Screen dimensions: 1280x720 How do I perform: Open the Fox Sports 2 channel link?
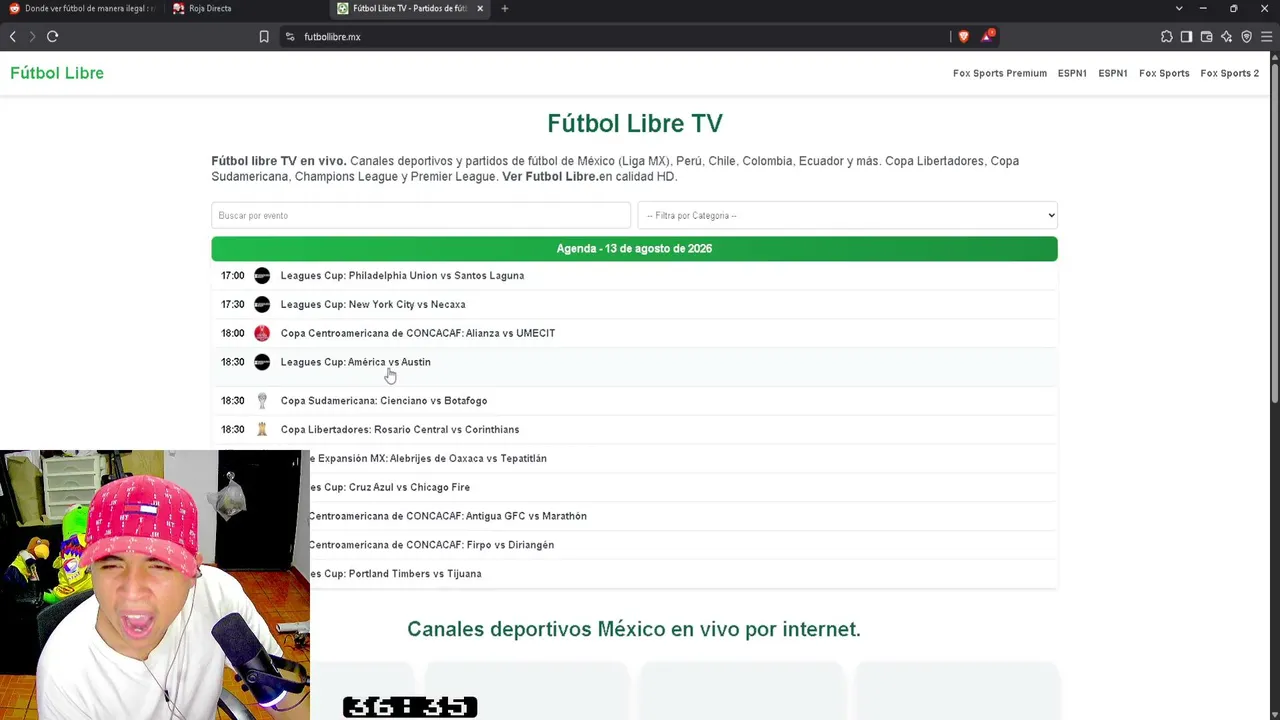(1230, 73)
